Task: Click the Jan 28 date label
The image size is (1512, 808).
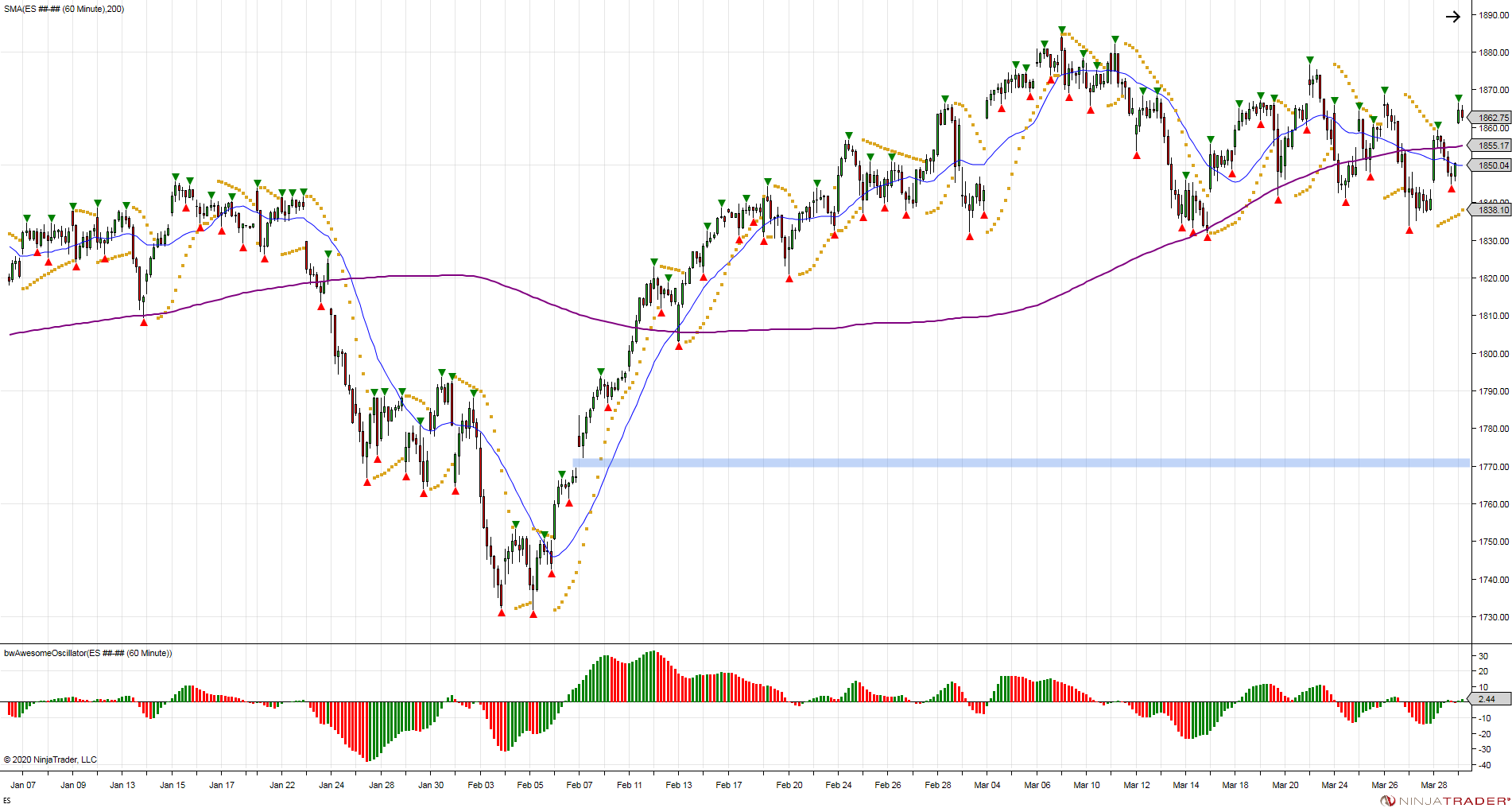Action: click(382, 785)
